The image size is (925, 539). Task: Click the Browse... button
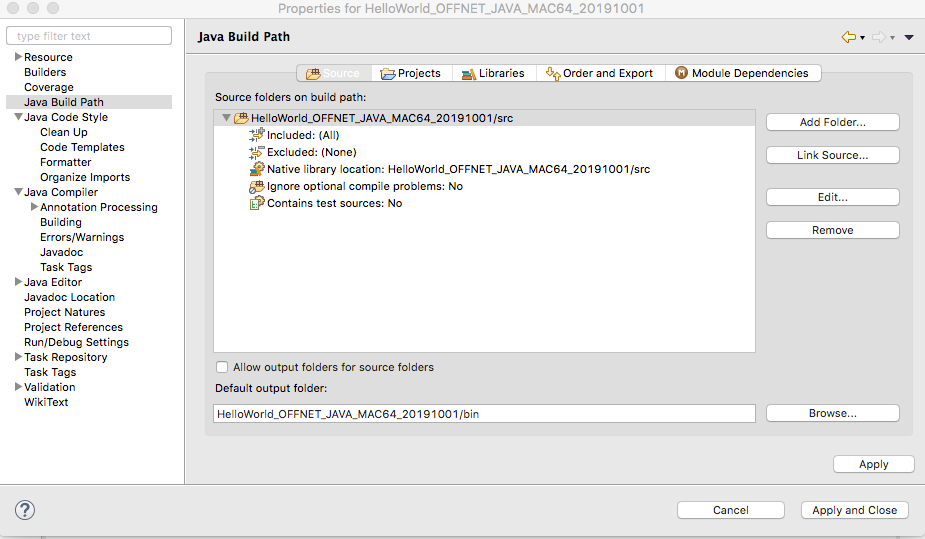[x=832, y=413]
